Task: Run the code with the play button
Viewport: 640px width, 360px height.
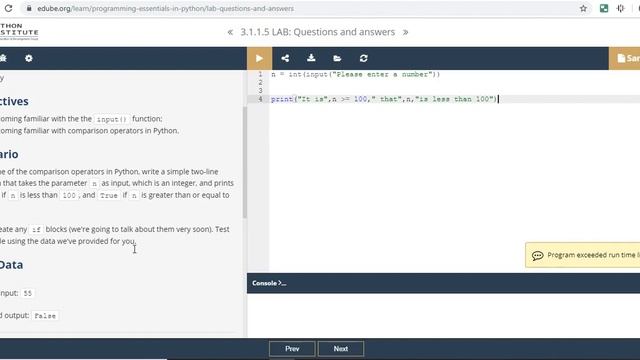Action: coord(259,58)
